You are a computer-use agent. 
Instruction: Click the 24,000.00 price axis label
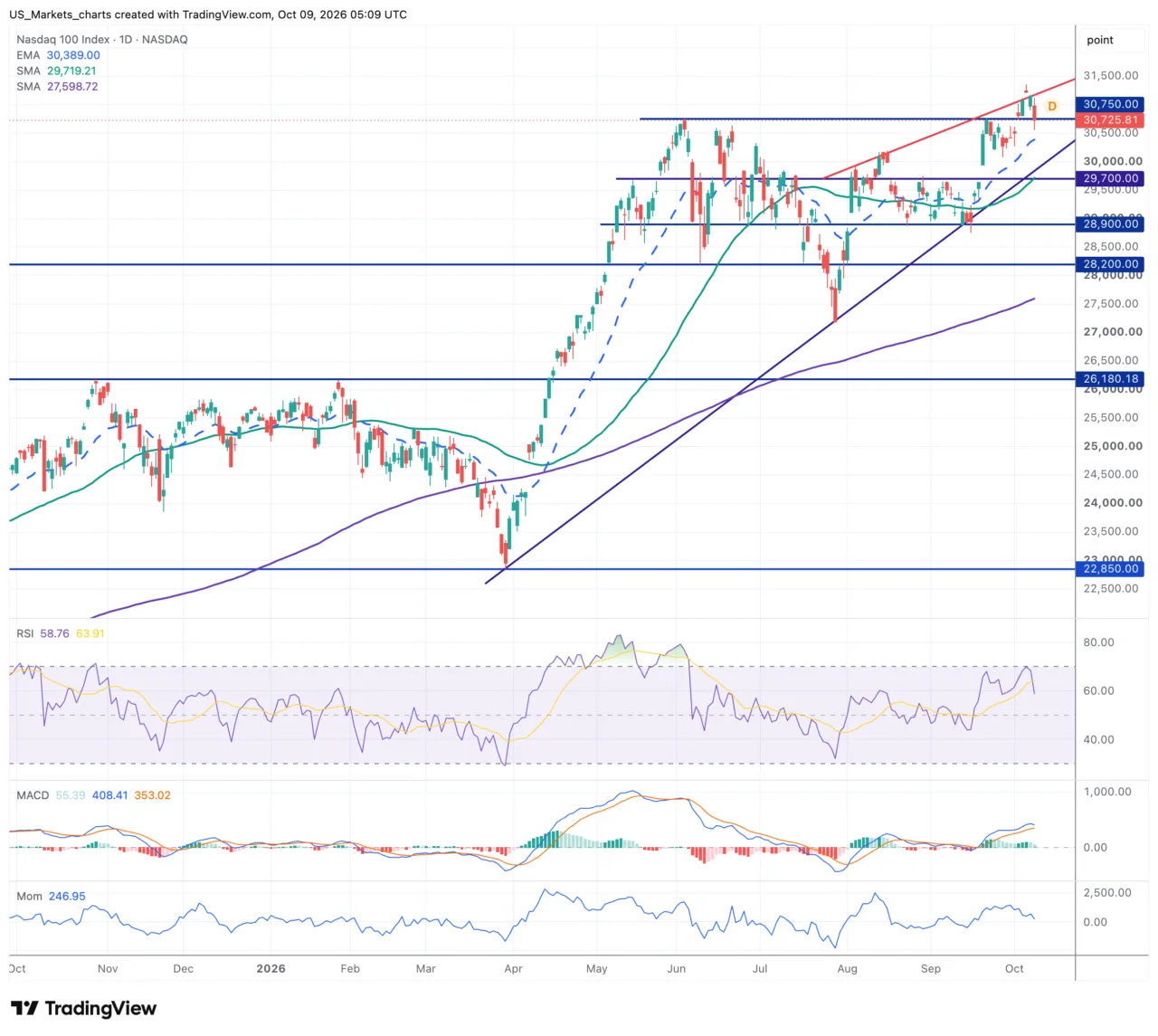click(1113, 503)
